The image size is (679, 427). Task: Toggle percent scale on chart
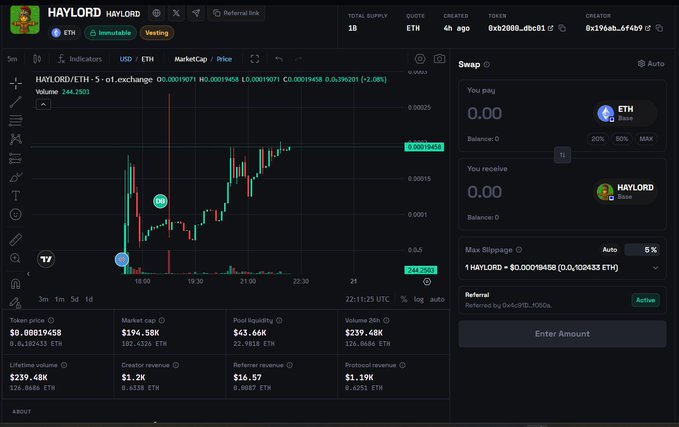pos(404,299)
